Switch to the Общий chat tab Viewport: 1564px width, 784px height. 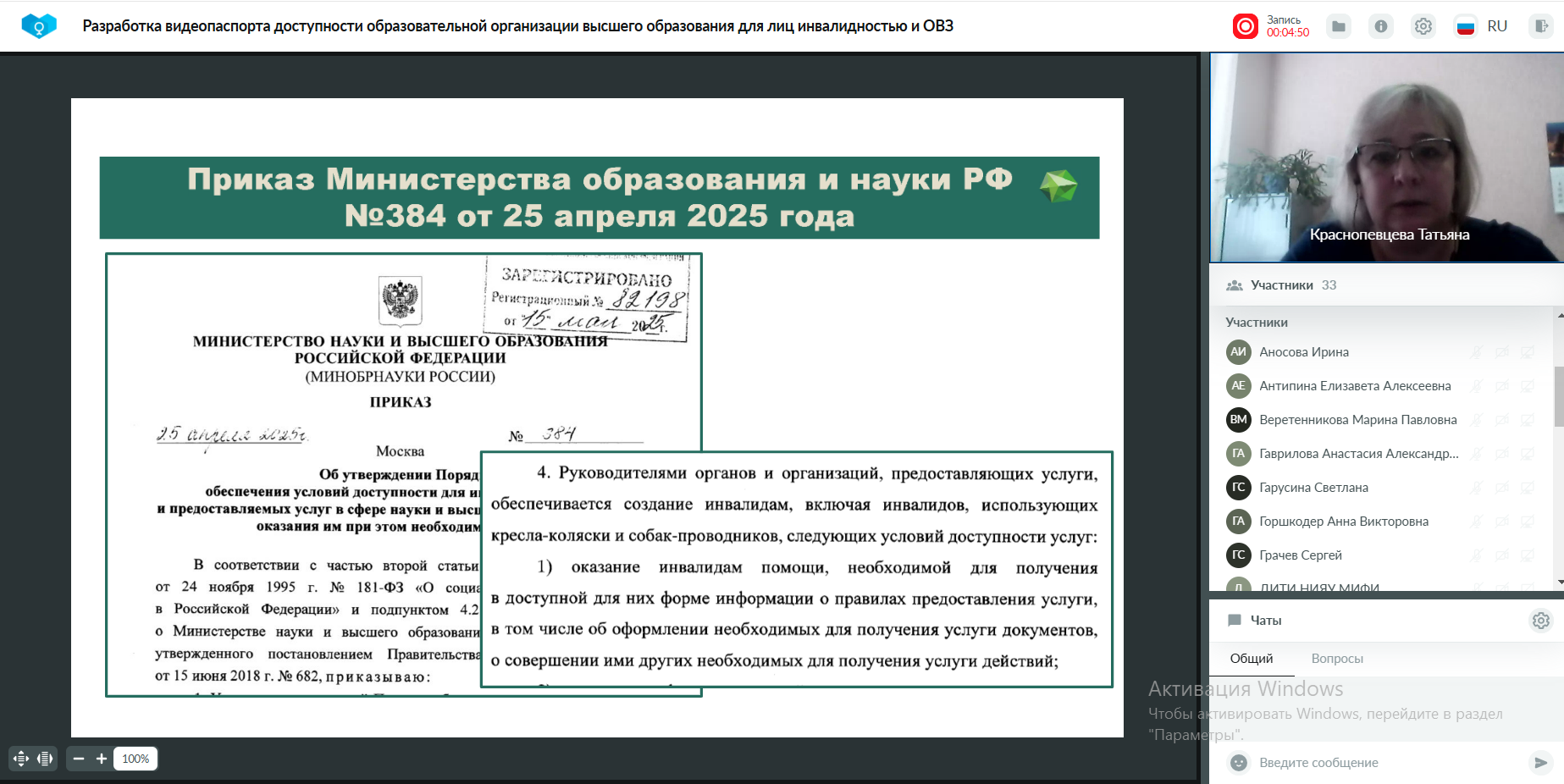[x=1252, y=659]
